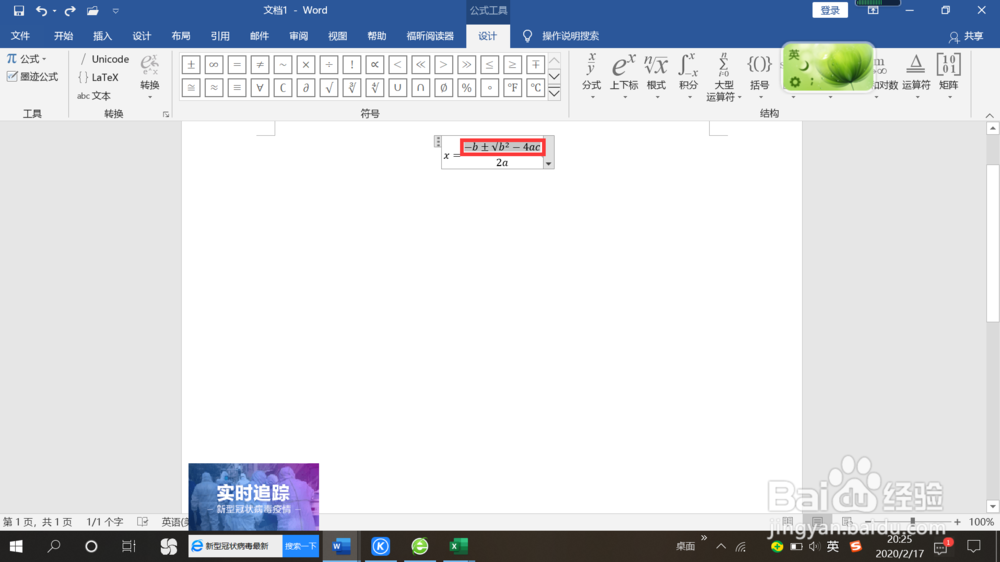Image resolution: width=1000 pixels, height=562 pixels.
Task: Click 搜索一下 button in the taskbar
Action: (x=300, y=546)
